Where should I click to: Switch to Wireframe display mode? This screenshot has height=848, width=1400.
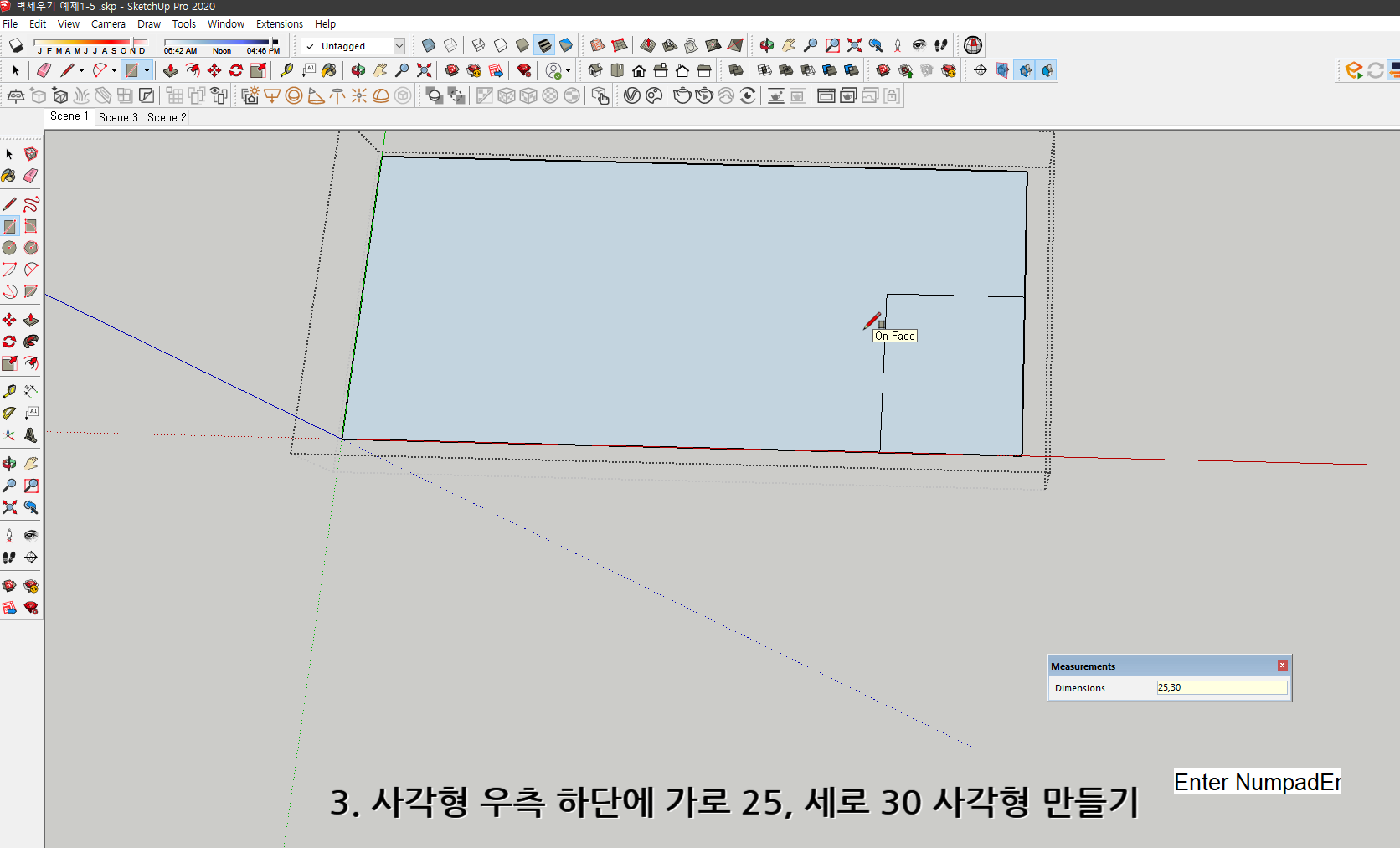click(478, 45)
